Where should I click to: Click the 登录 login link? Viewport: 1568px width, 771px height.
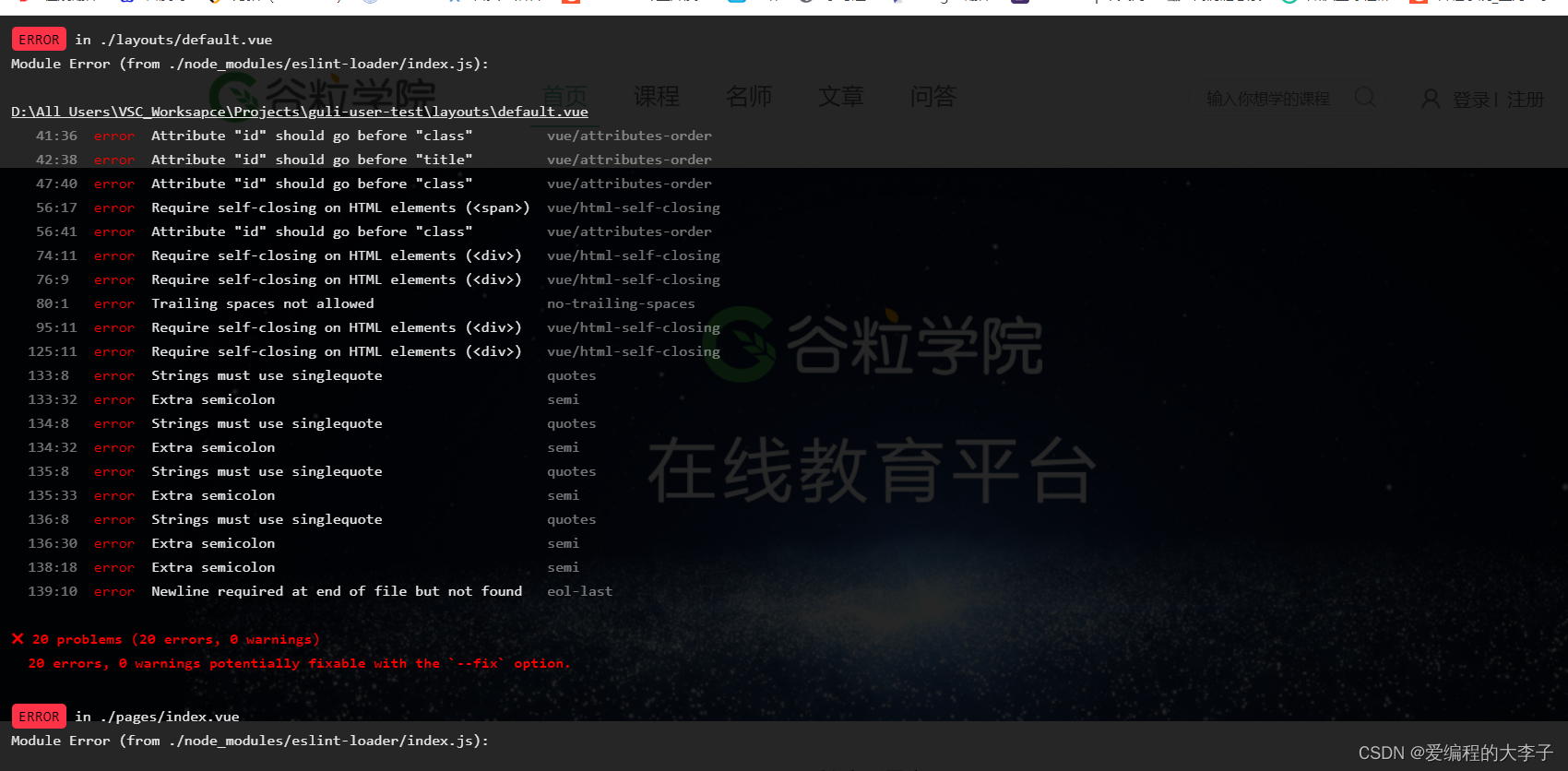(1471, 100)
